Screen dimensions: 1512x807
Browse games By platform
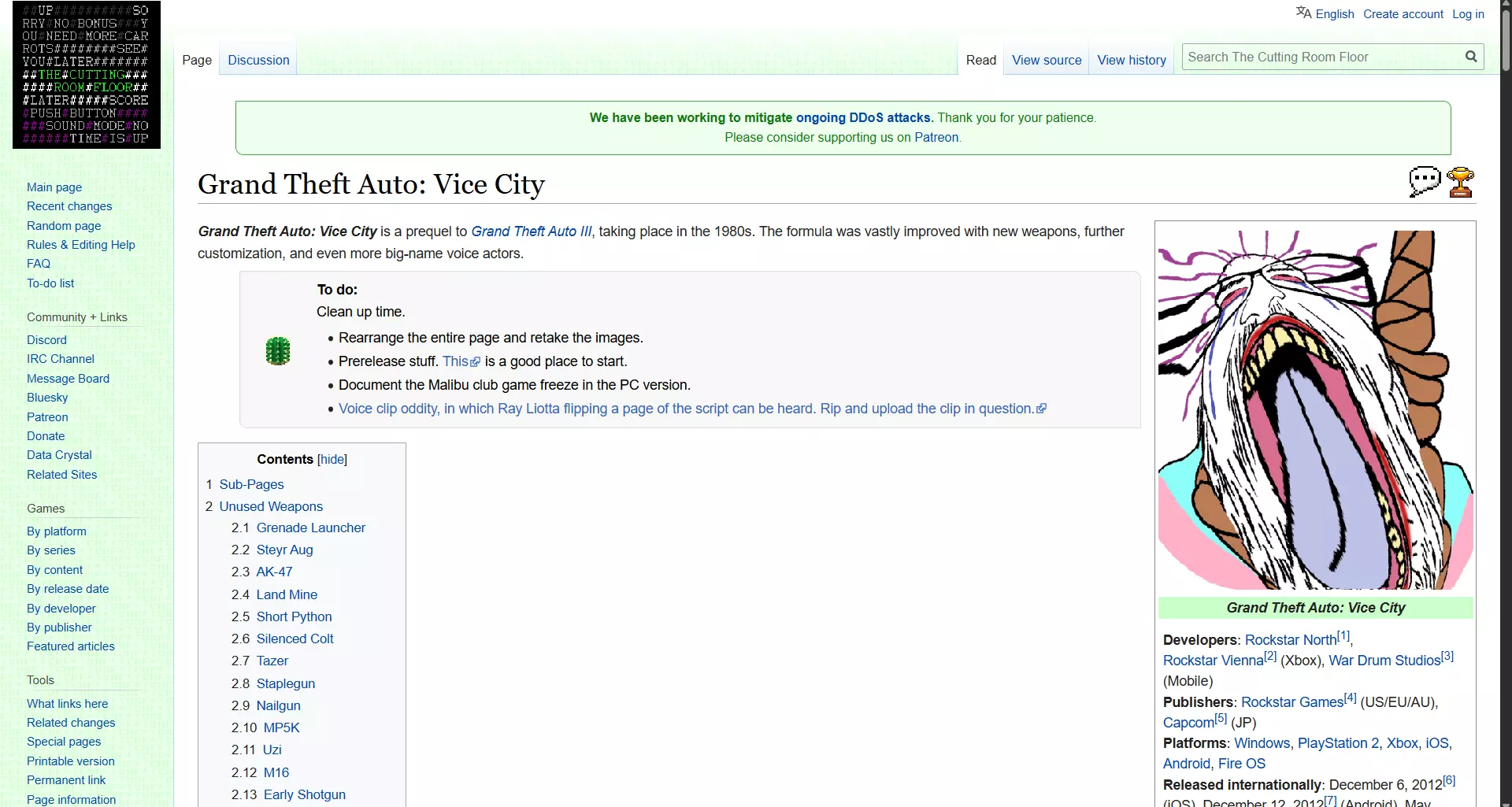point(57,531)
